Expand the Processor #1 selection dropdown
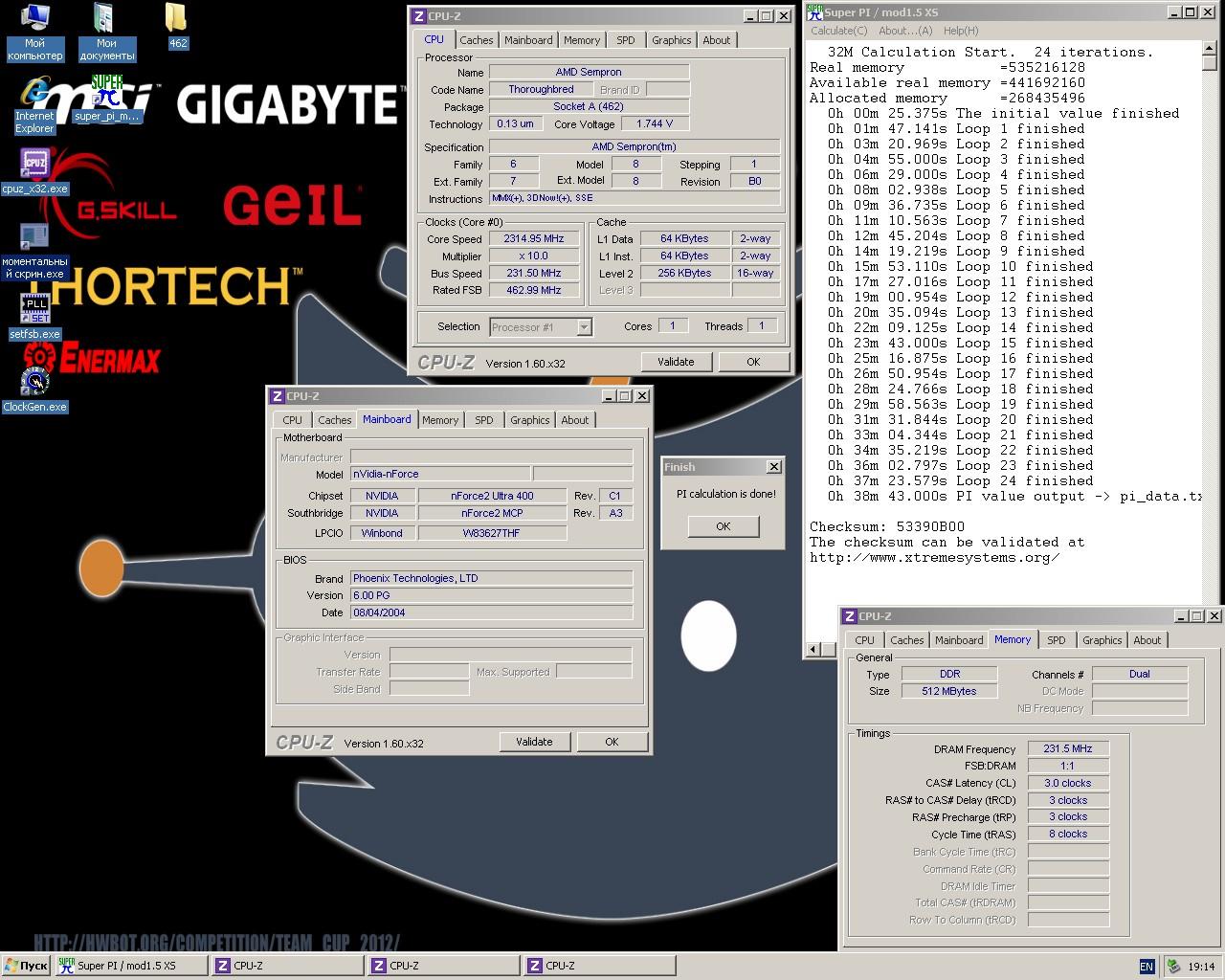Viewport: 1225px width, 980px height. point(584,327)
